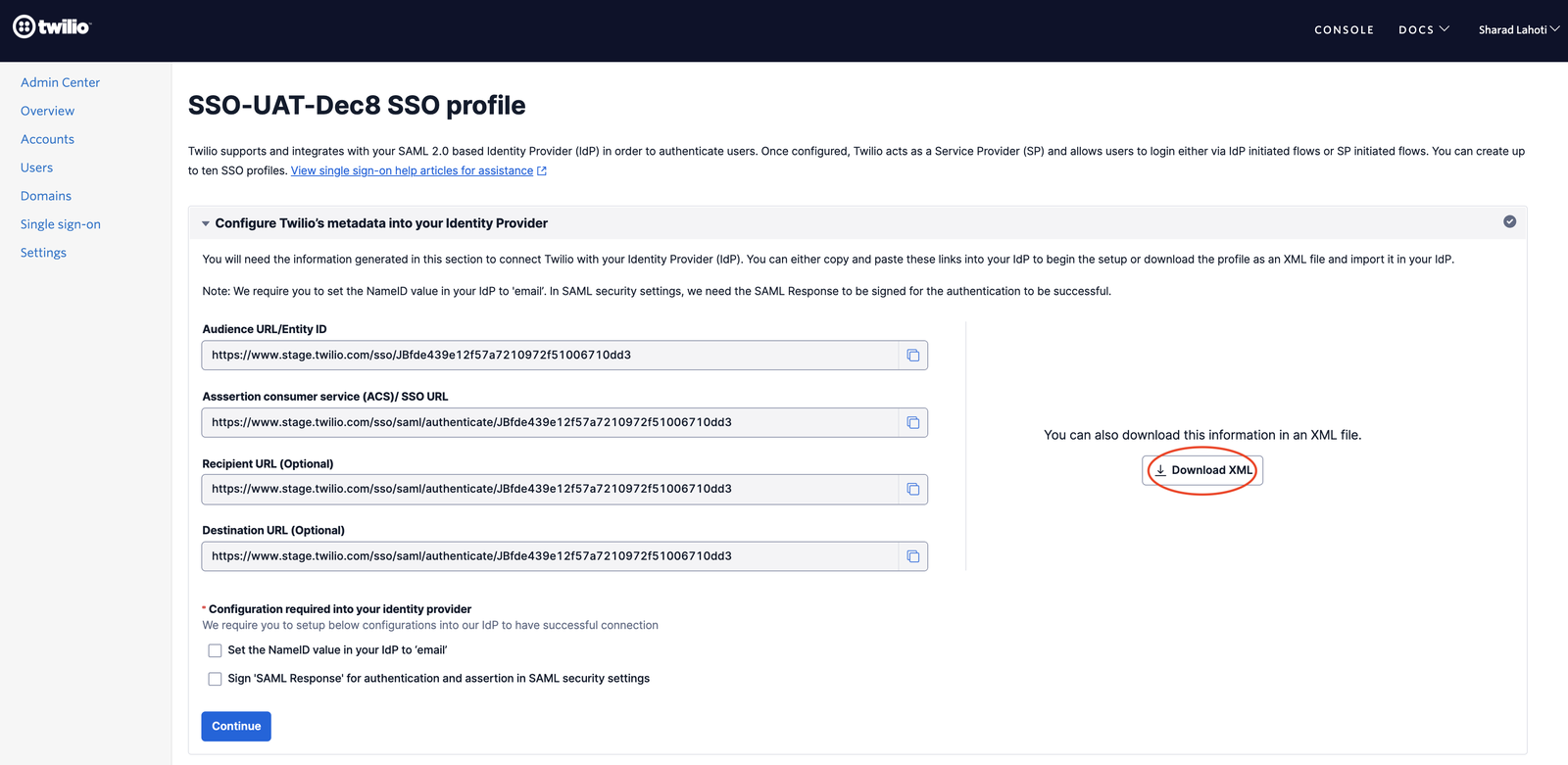Image resolution: width=1568 pixels, height=765 pixels.
Task: Open the Sharad Lahoti account menu
Action: [1518, 29]
